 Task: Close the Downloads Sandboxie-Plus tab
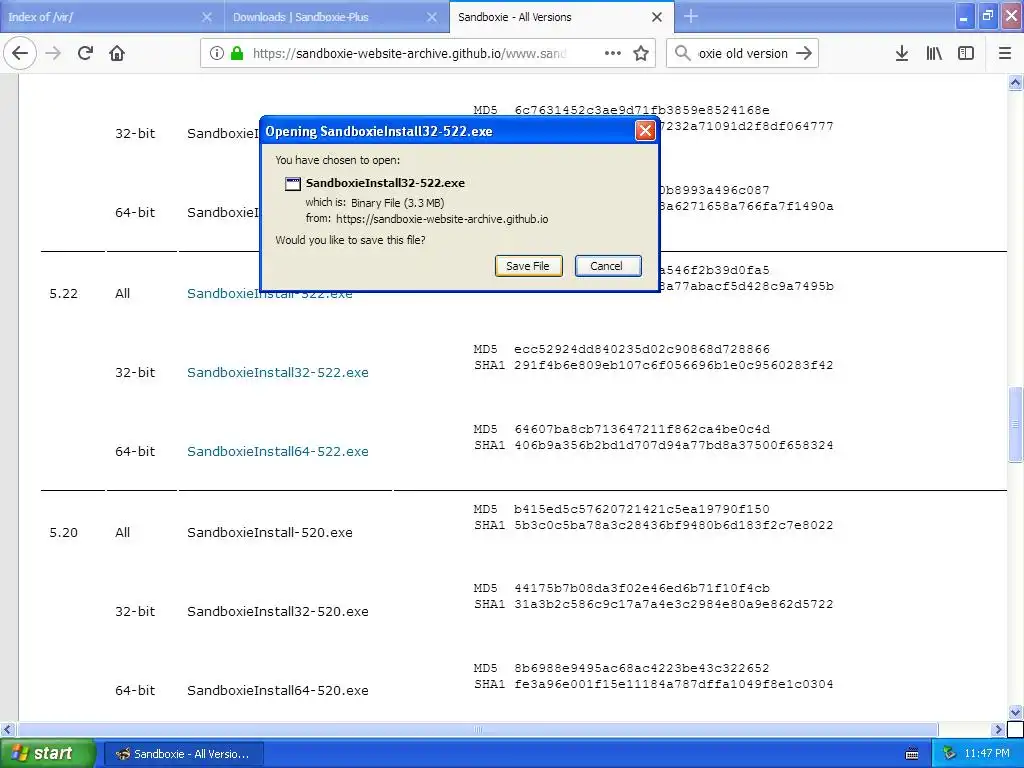click(432, 17)
